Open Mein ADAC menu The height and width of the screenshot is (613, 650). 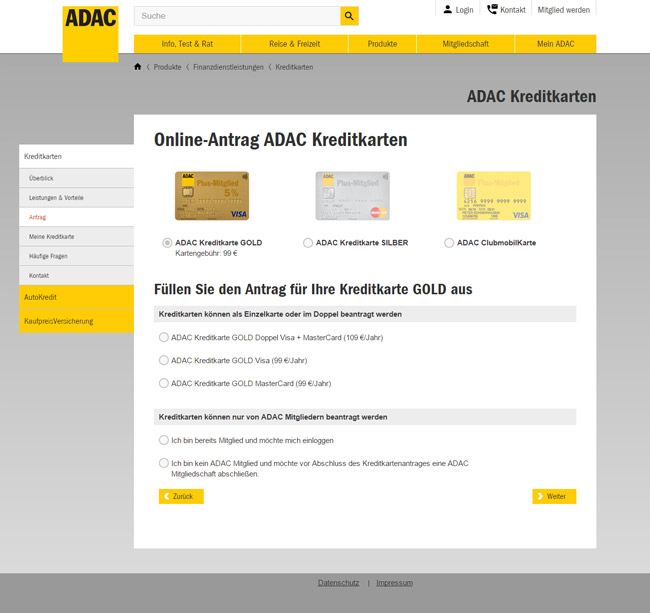click(x=555, y=44)
